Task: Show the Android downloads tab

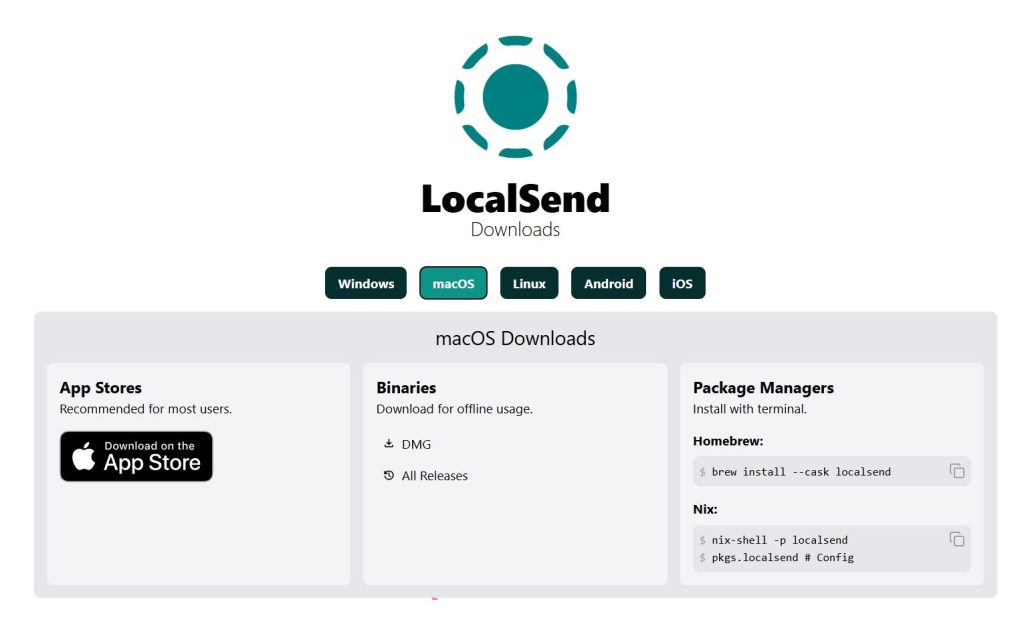Action: pyautogui.click(x=608, y=283)
